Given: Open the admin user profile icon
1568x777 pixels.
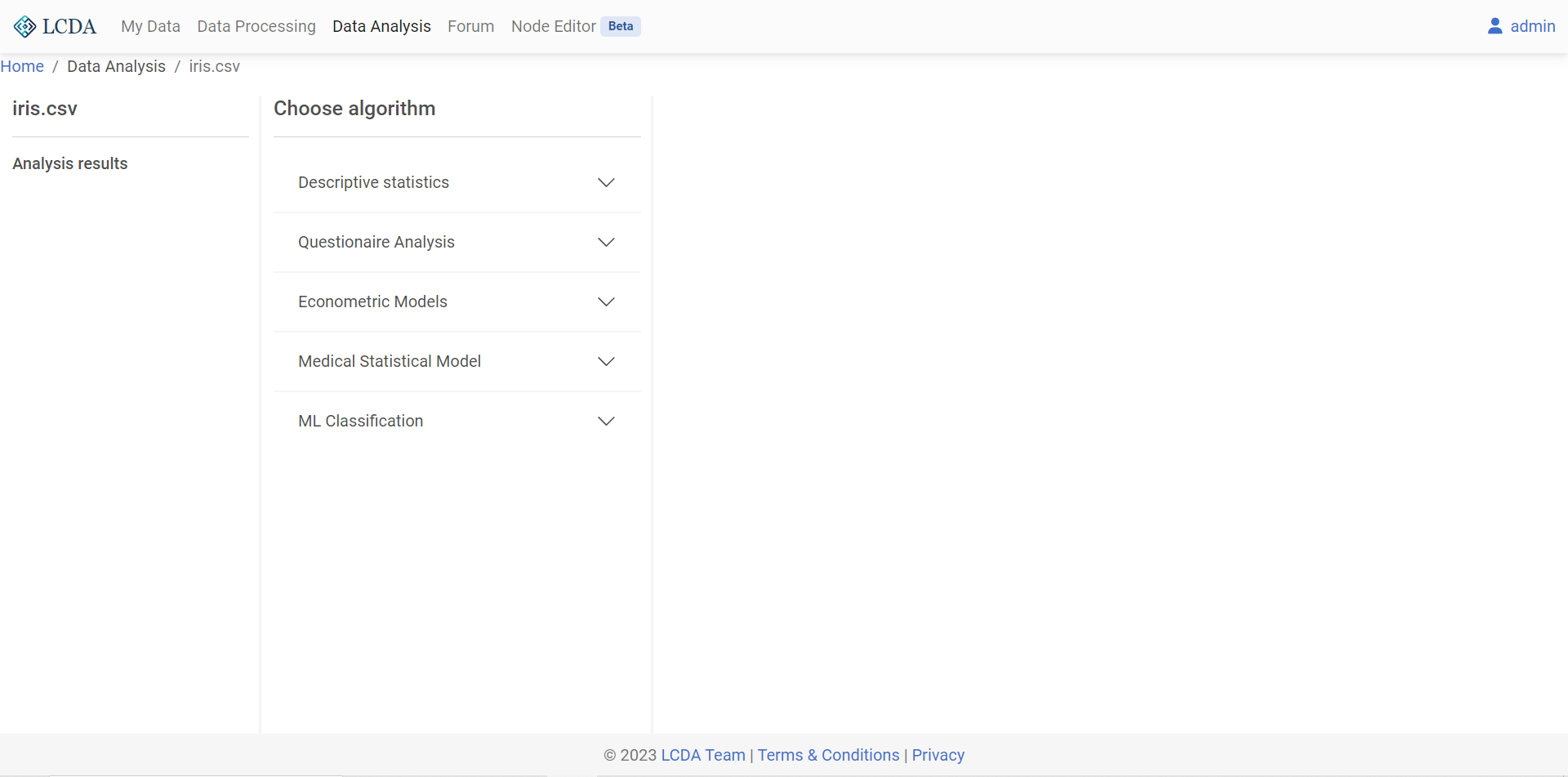Looking at the screenshot, I should coord(1495,25).
